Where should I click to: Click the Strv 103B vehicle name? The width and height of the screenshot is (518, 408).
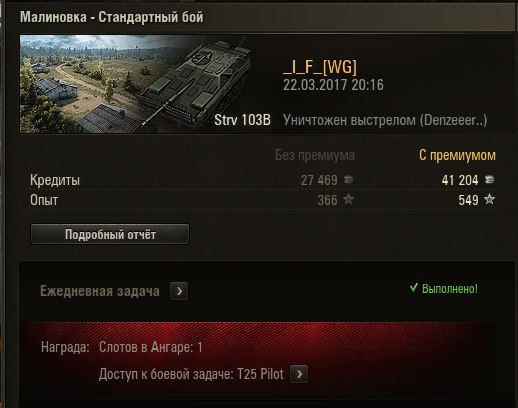[x=242, y=120]
